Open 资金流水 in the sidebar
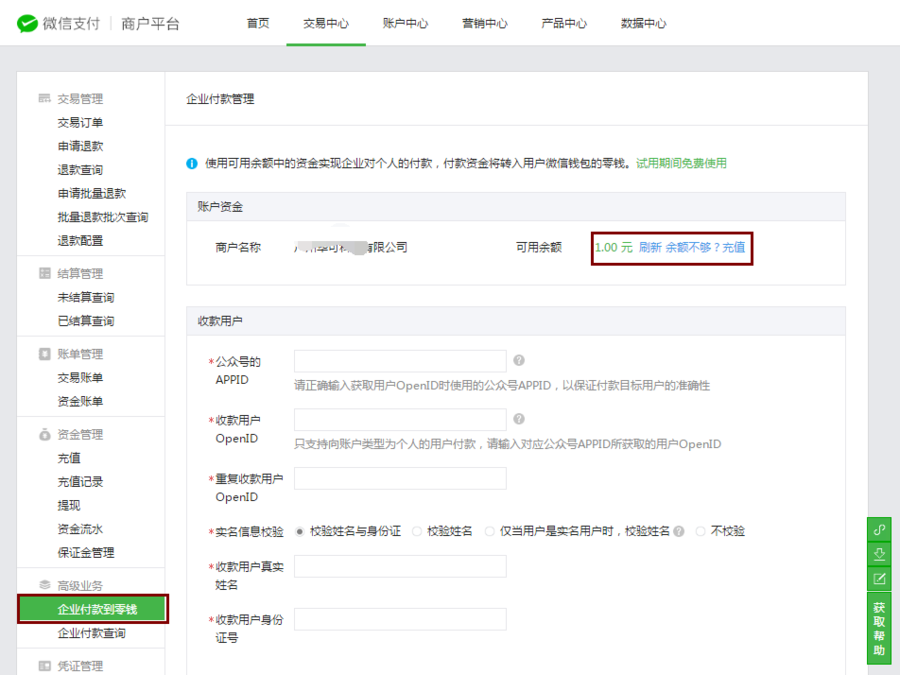 click(80, 529)
